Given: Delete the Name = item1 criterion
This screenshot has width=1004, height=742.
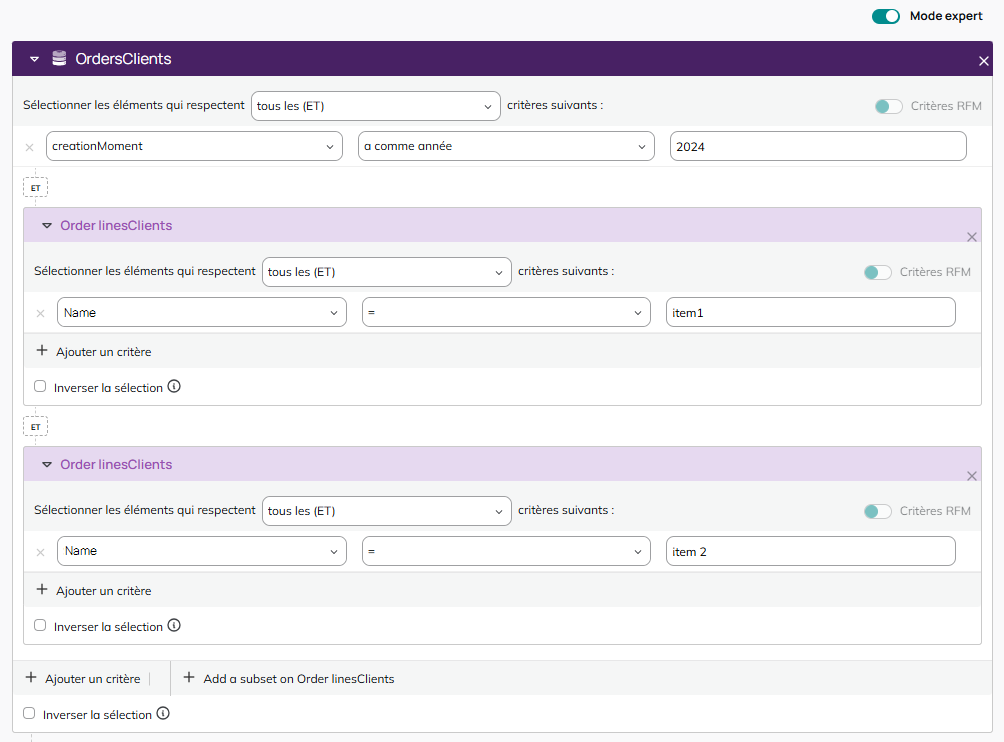Looking at the screenshot, I should (40, 313).
